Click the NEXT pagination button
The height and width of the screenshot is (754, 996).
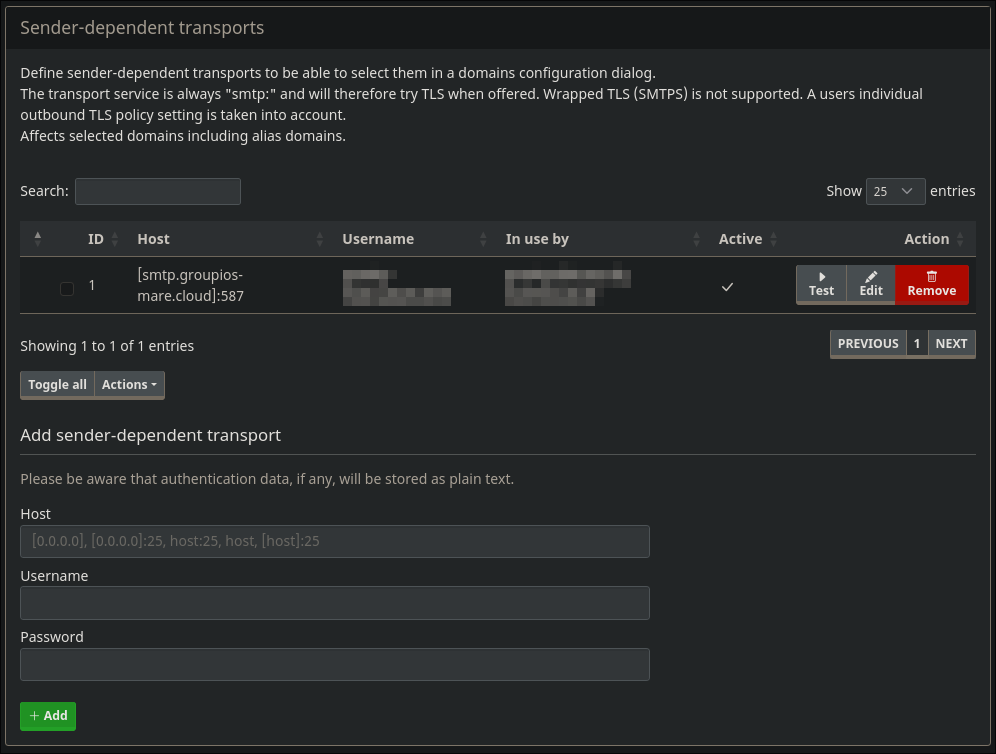coord(951,343)
